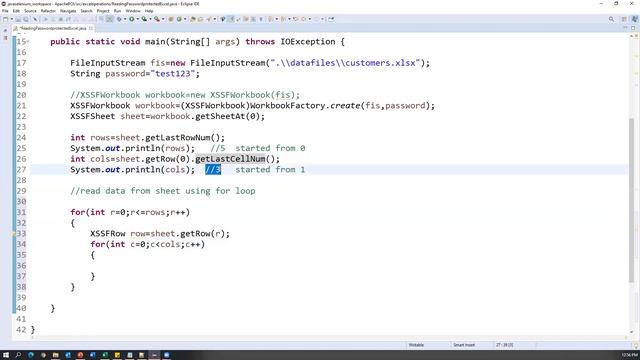Click the customers.xlsx file path string

(345, 63)
